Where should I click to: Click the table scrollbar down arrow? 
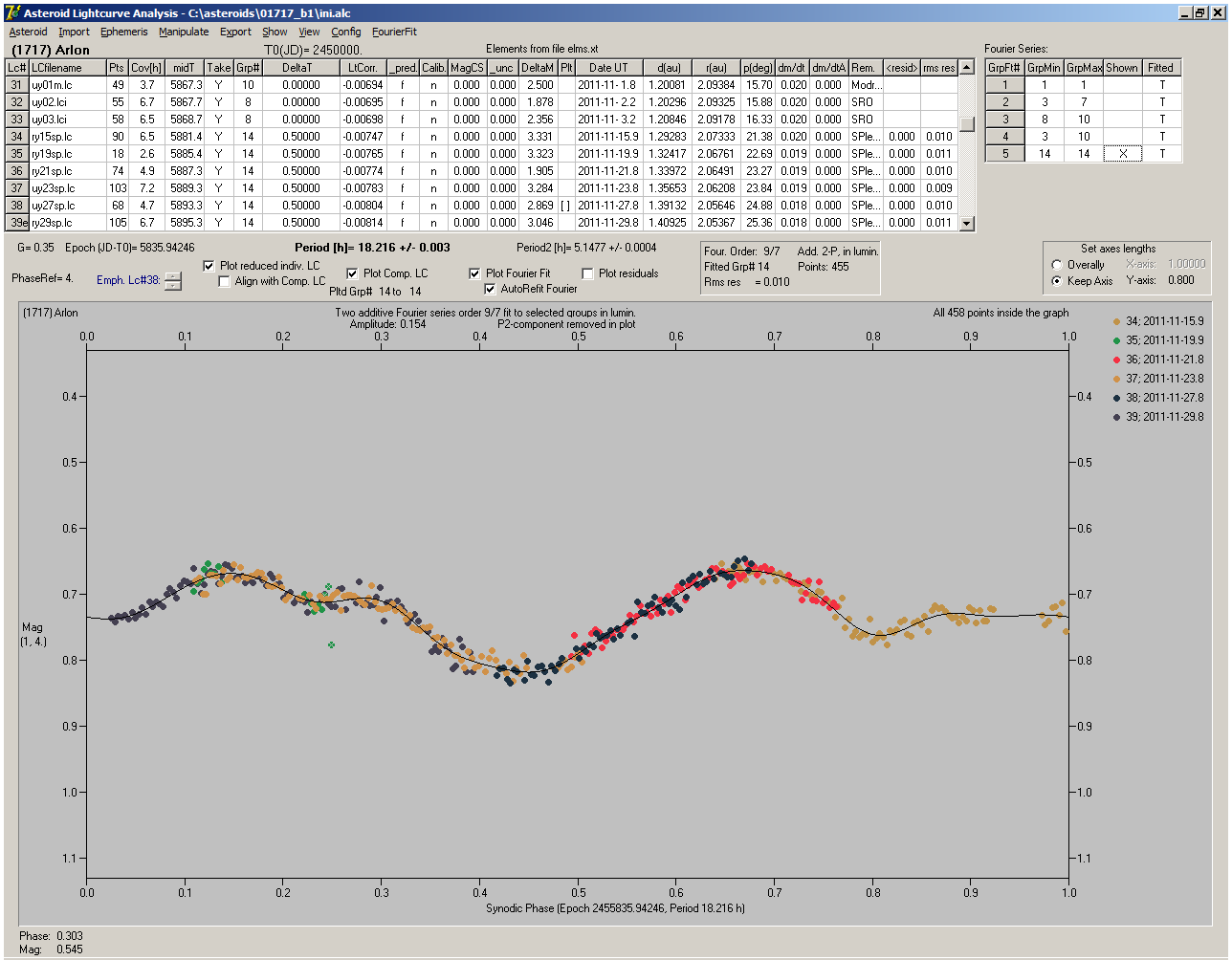(967, 223)
